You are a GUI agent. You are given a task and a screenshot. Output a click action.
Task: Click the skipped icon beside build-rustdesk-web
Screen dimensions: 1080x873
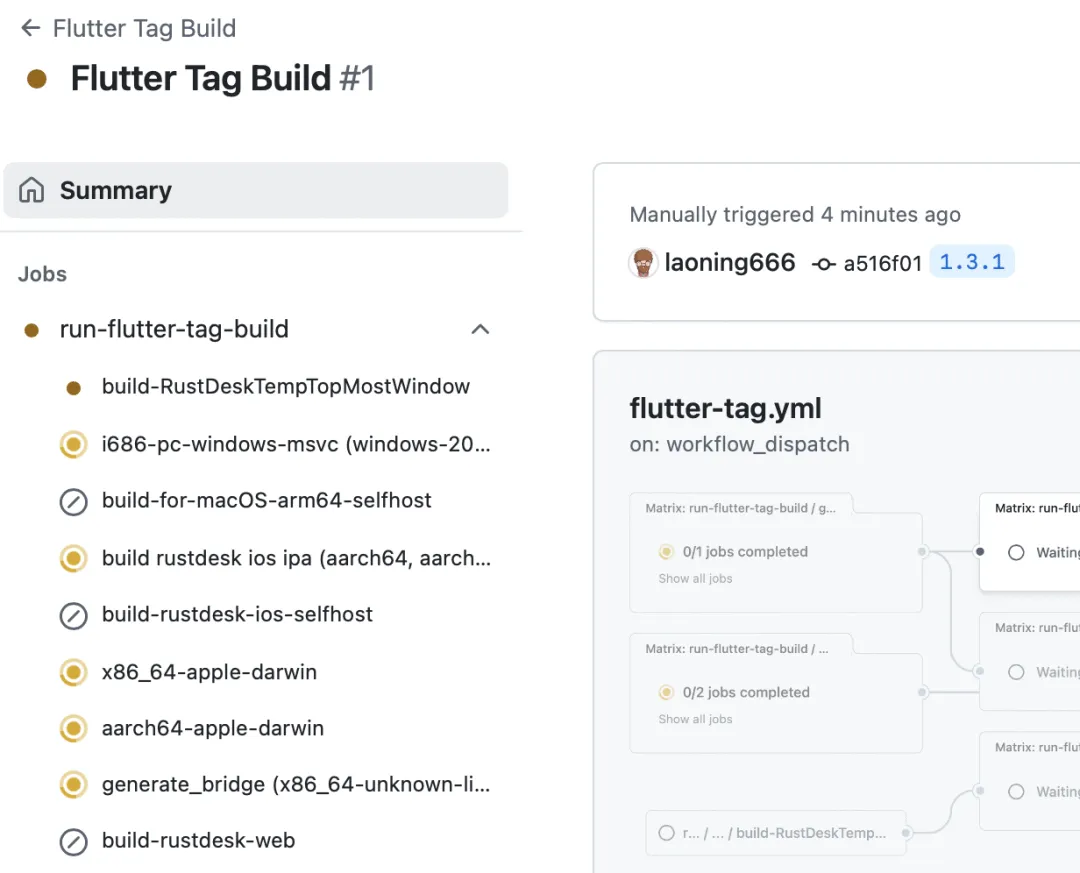(x=73, y=842)
